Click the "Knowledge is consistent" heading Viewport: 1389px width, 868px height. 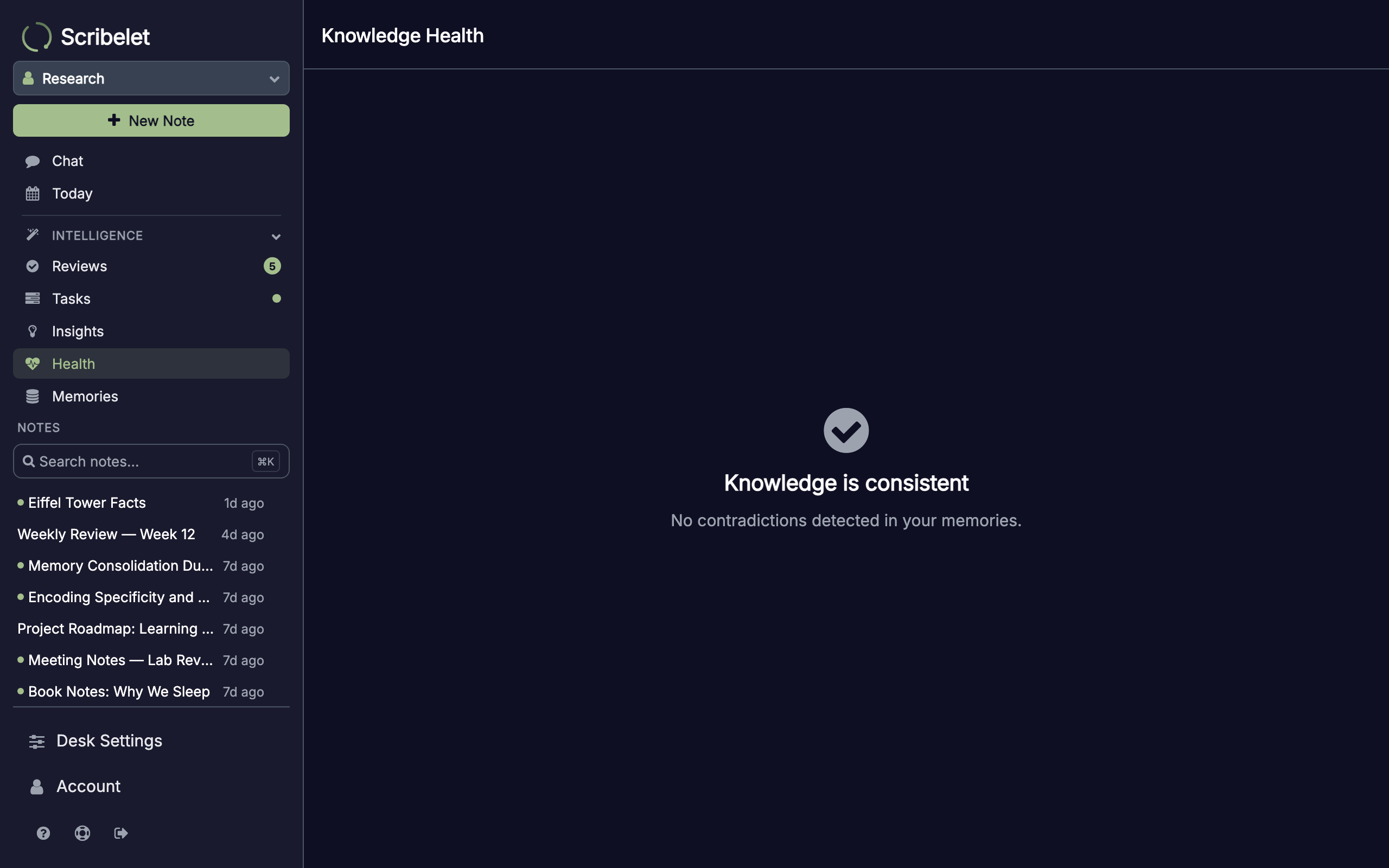[x=846, y=483]
